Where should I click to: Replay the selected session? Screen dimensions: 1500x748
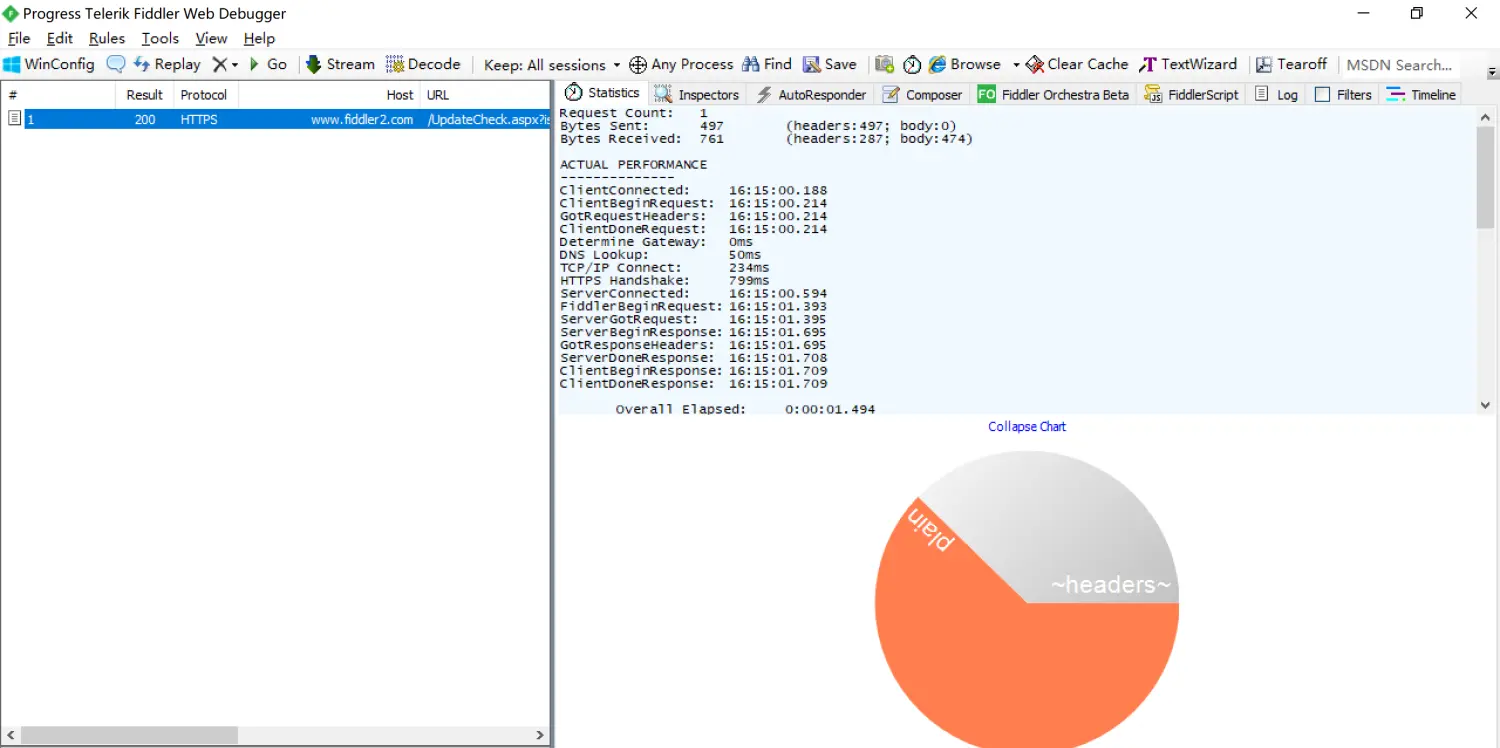[x=167, y=64]
